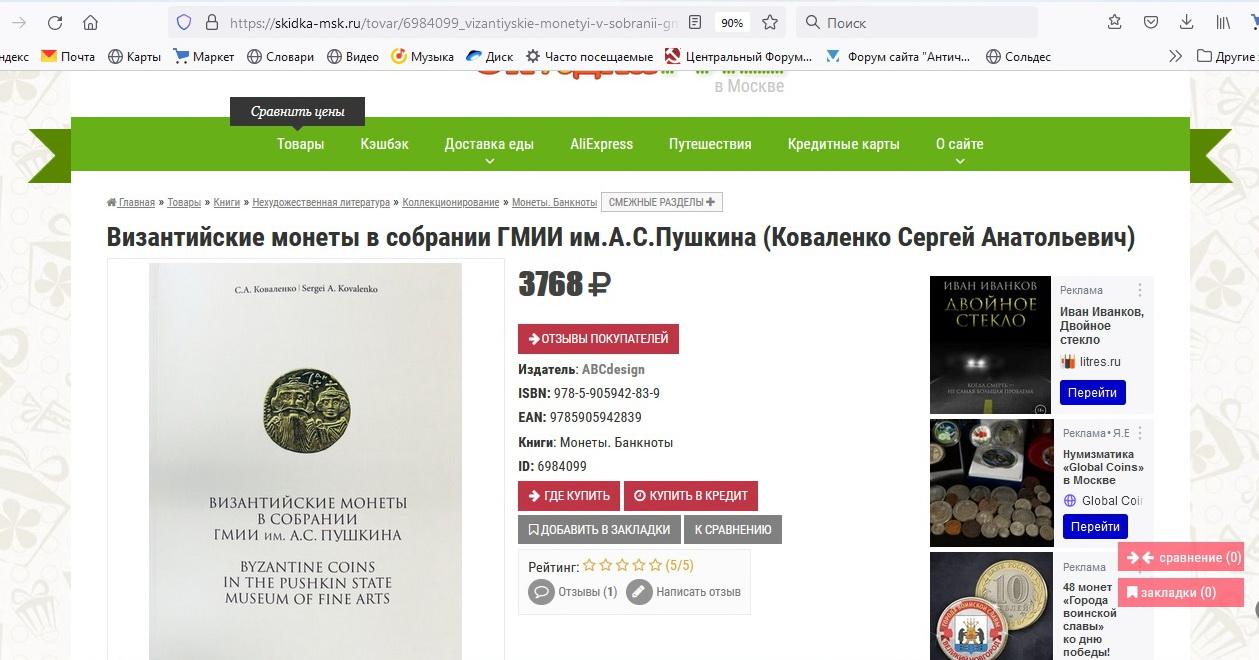Image resolution: width=1259 pixels, height=660 pixels.
Task: Set rating to third star
Action: click(x=622, y=565)
